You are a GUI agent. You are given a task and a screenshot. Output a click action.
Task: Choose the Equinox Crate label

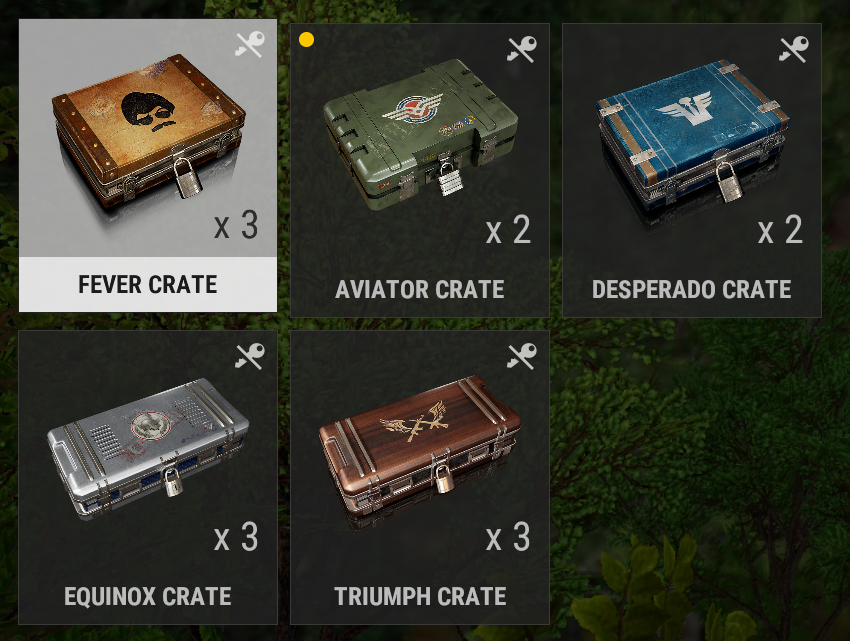tap(147, 597)
